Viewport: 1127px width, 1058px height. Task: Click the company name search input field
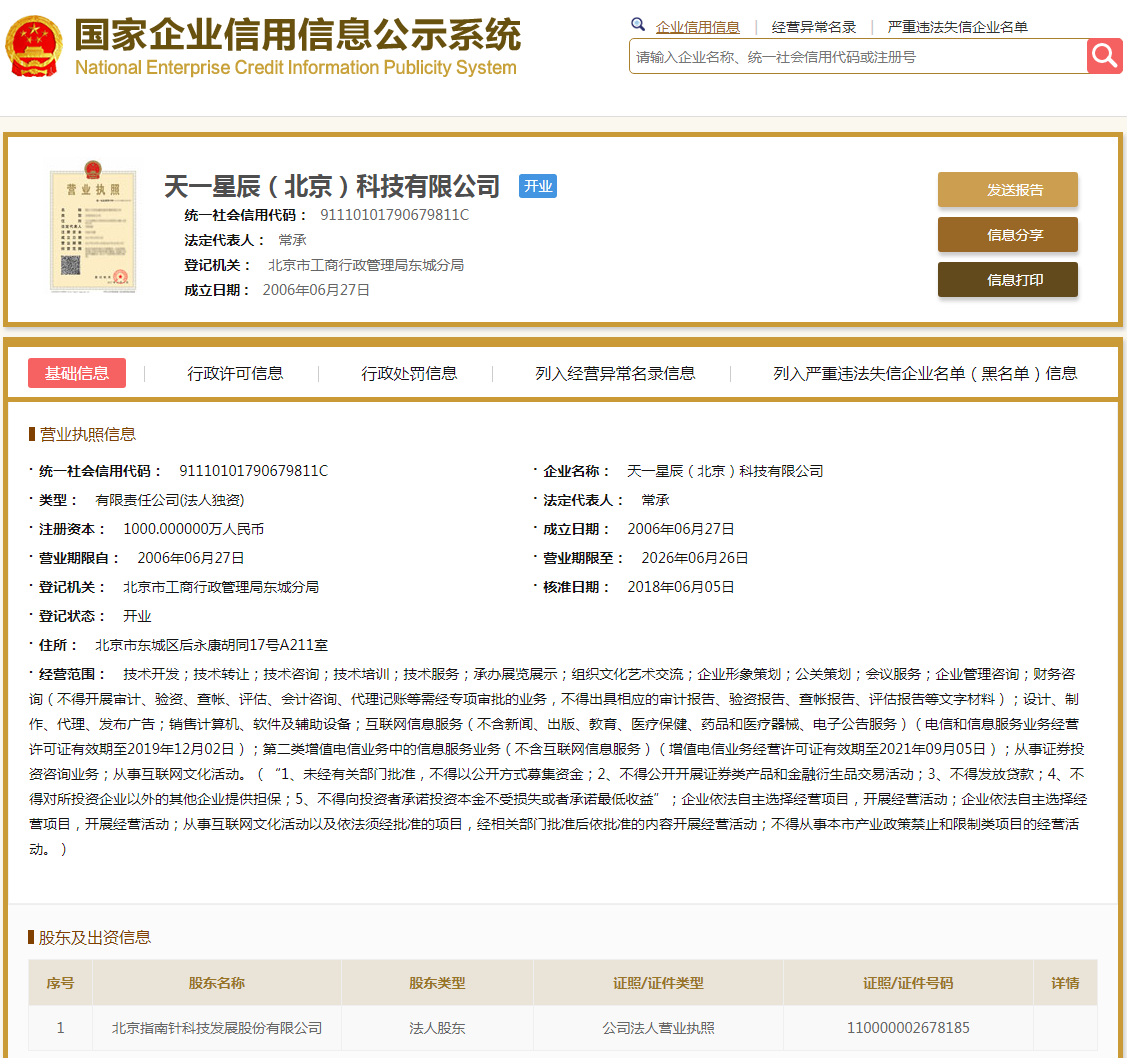click(857, 57)
